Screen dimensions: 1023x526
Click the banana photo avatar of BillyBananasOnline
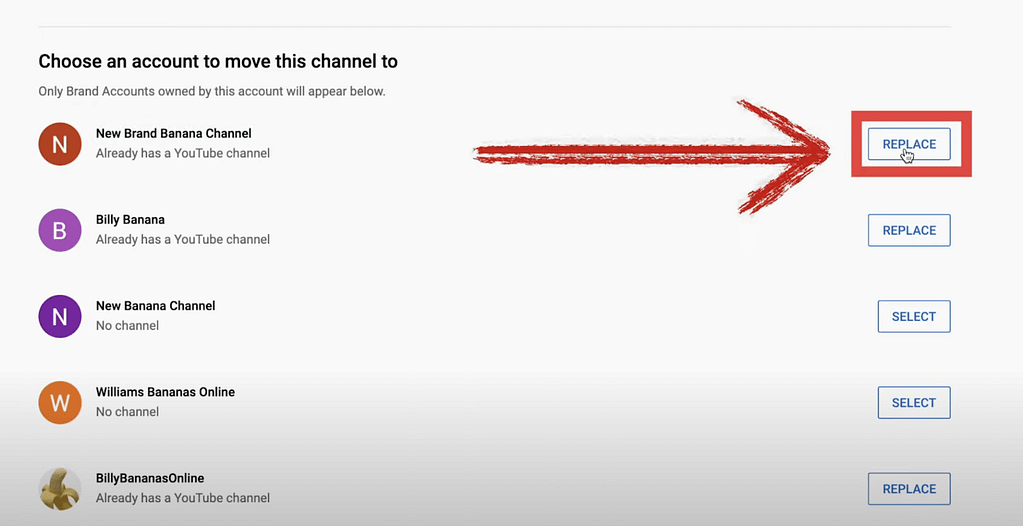59,489
